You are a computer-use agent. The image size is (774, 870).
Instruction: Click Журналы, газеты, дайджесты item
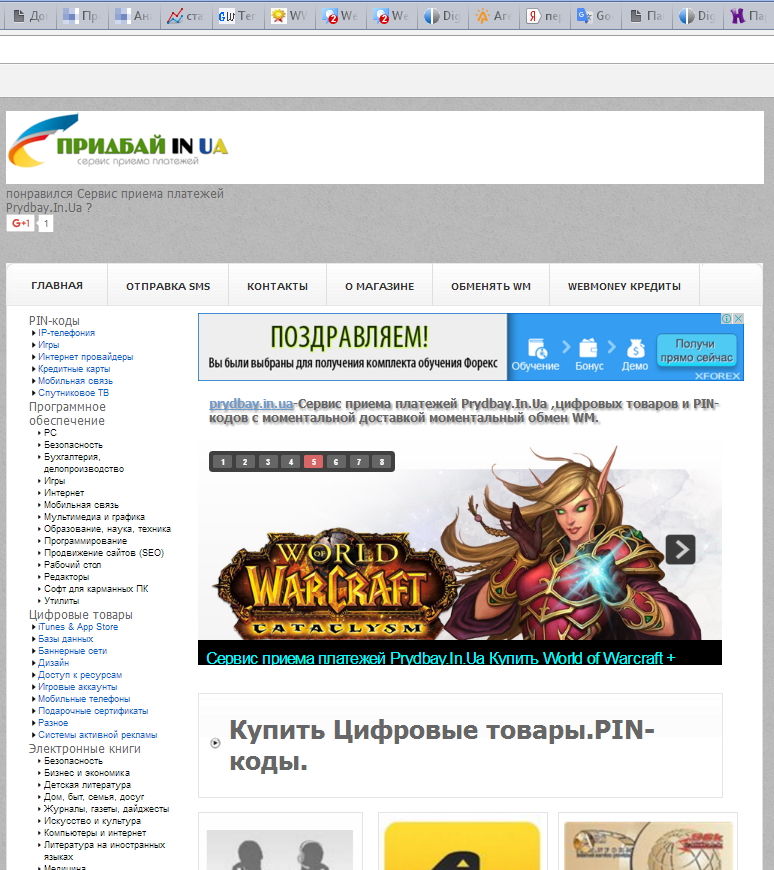(107, 809)
